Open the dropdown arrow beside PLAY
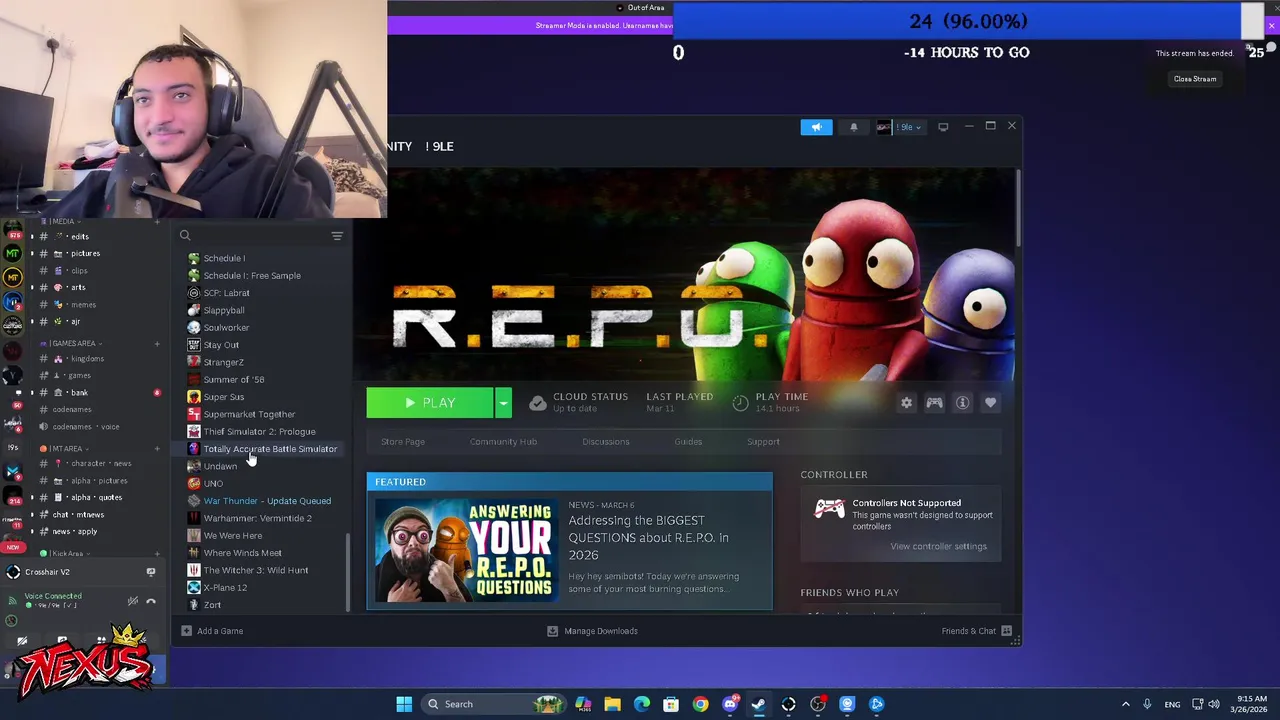 pos(503,403)
